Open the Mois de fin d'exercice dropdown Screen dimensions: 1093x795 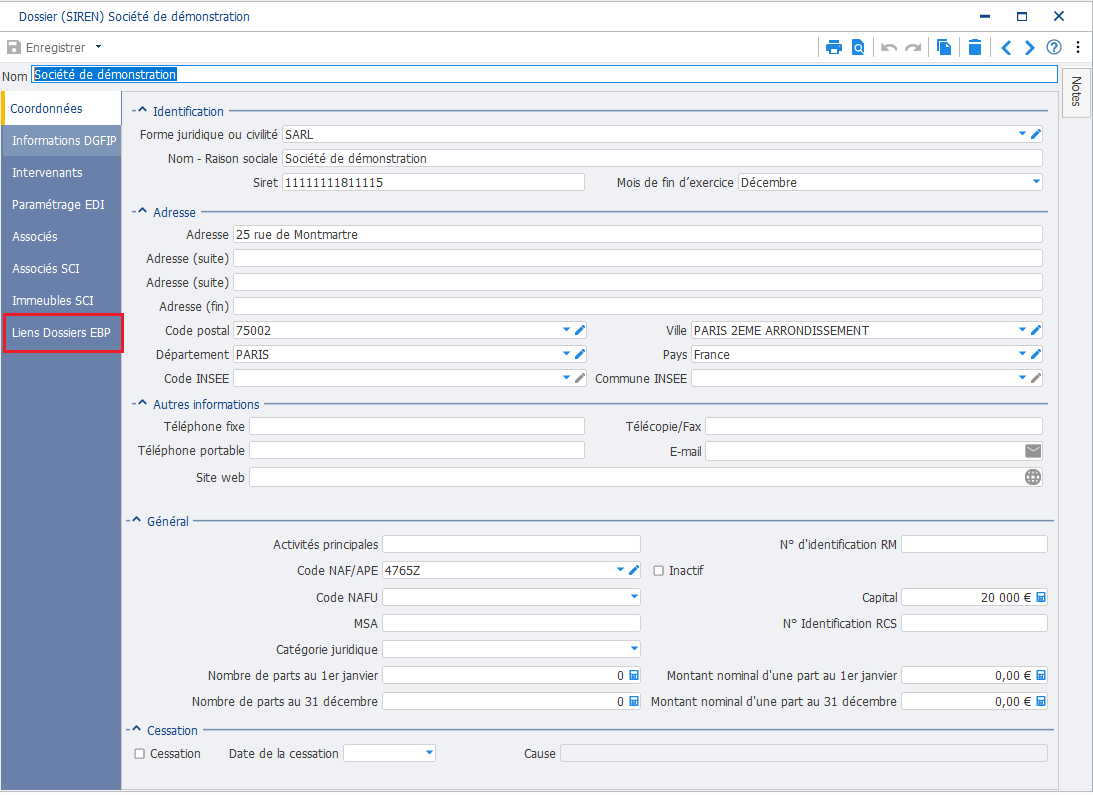1036,181
